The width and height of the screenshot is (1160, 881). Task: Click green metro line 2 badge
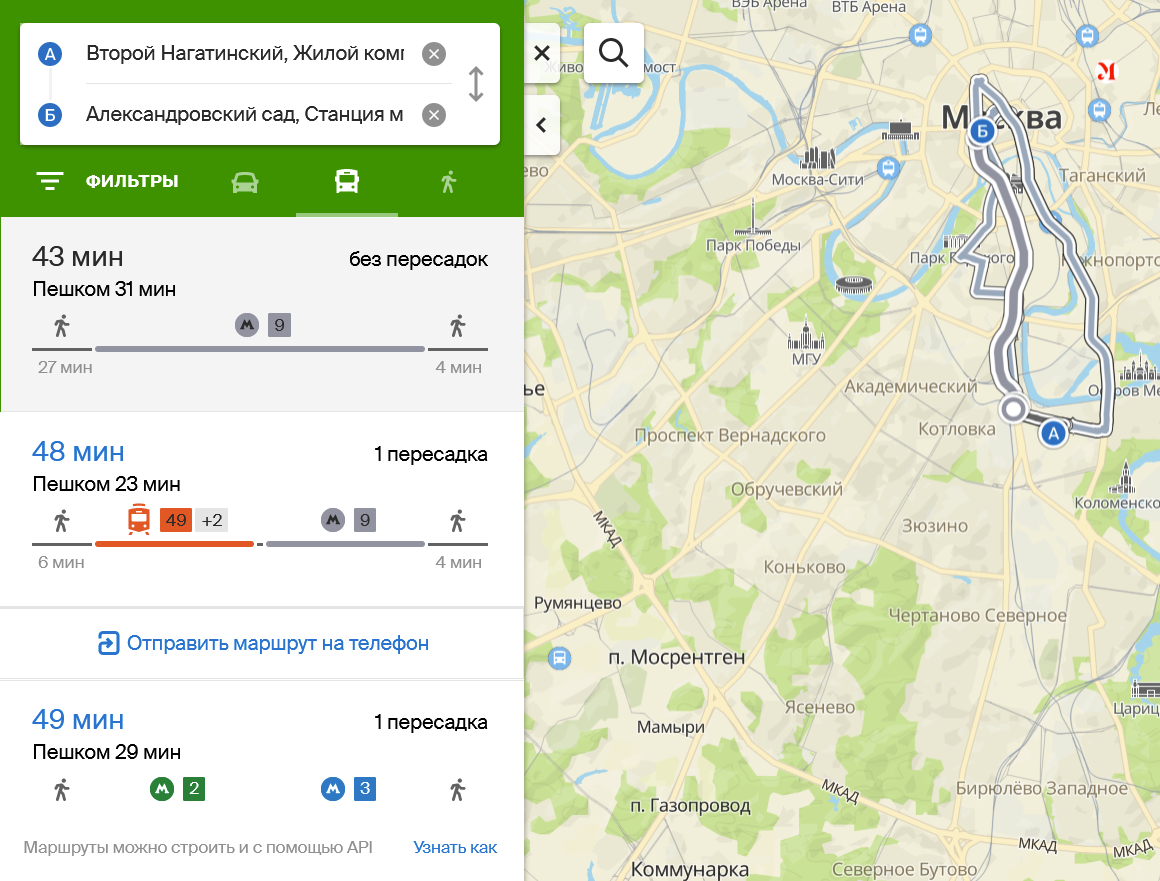pos(194,789)
